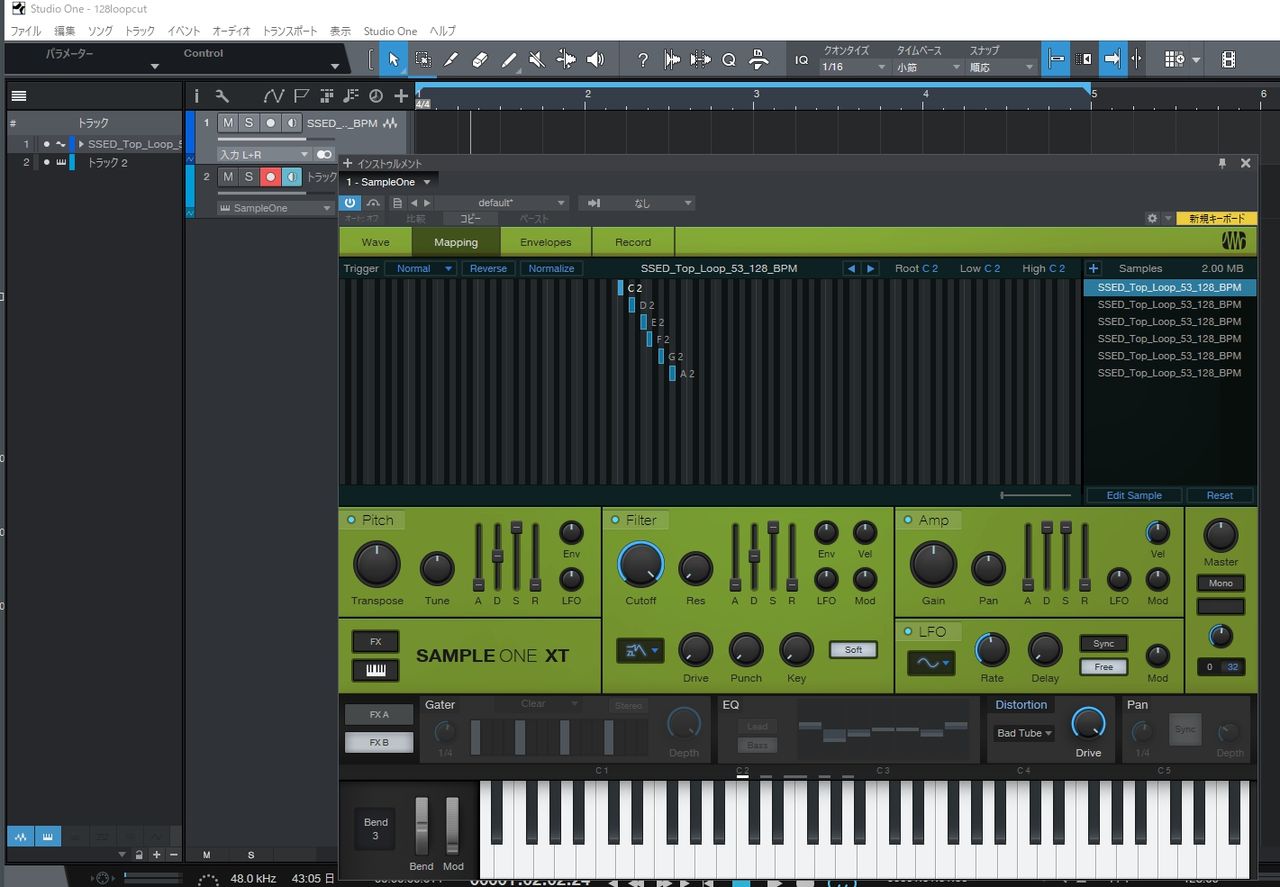Pick the Split (knife) tool
Viewport: 1280px width, 887px height.
[x=451, y=60]
